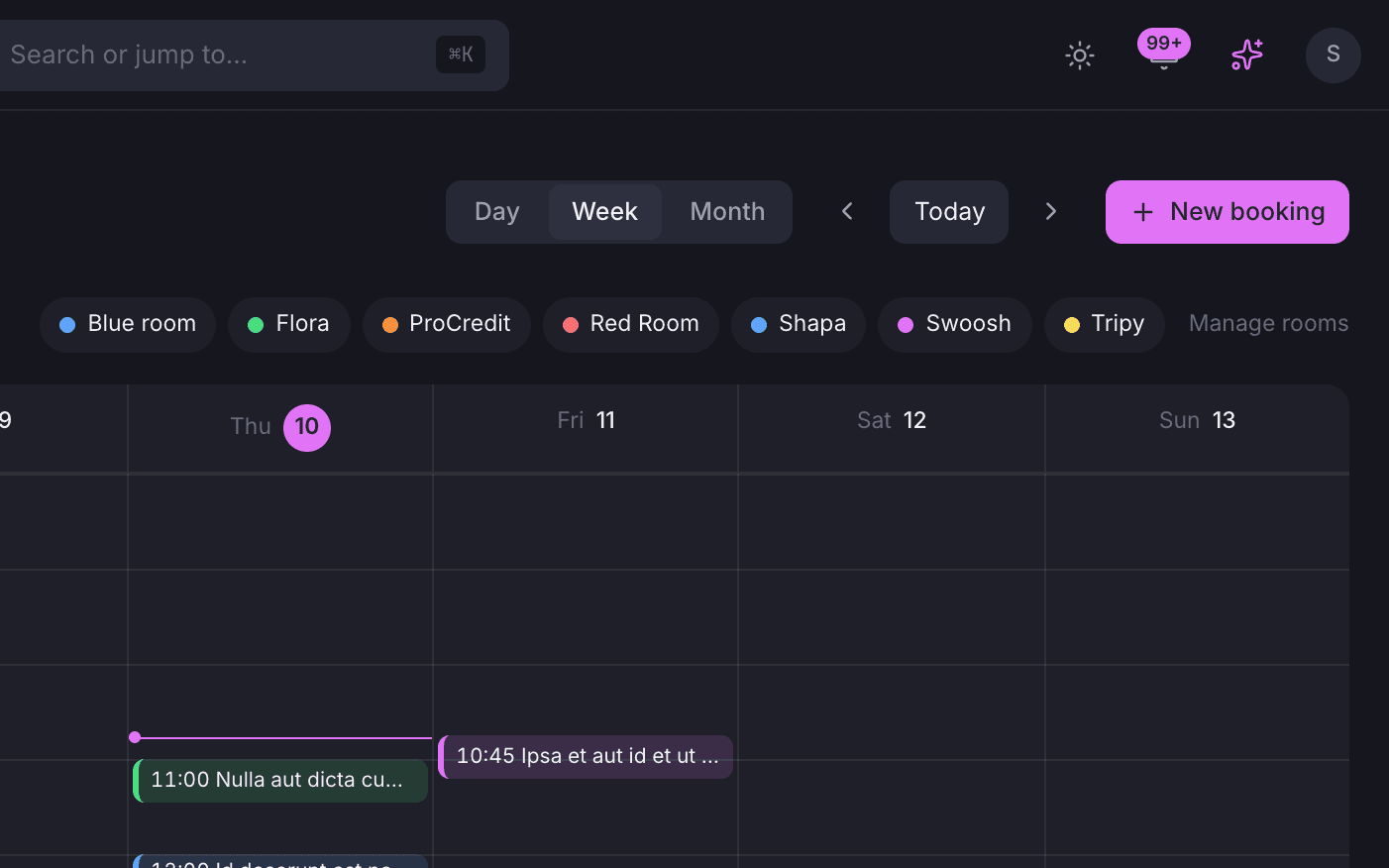
Task: Switch to Day view
Action: tap(497, 212)
